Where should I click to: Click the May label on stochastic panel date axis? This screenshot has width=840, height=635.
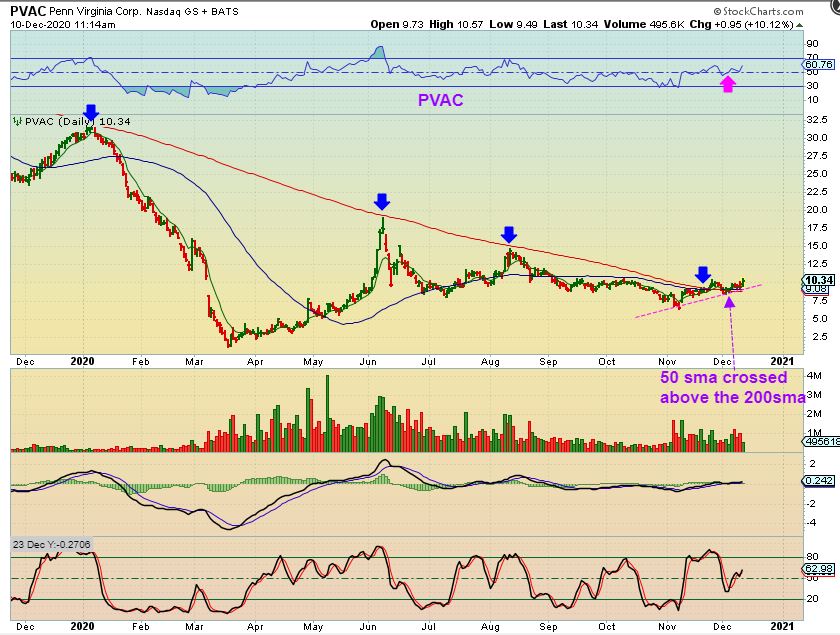(313, 626)
